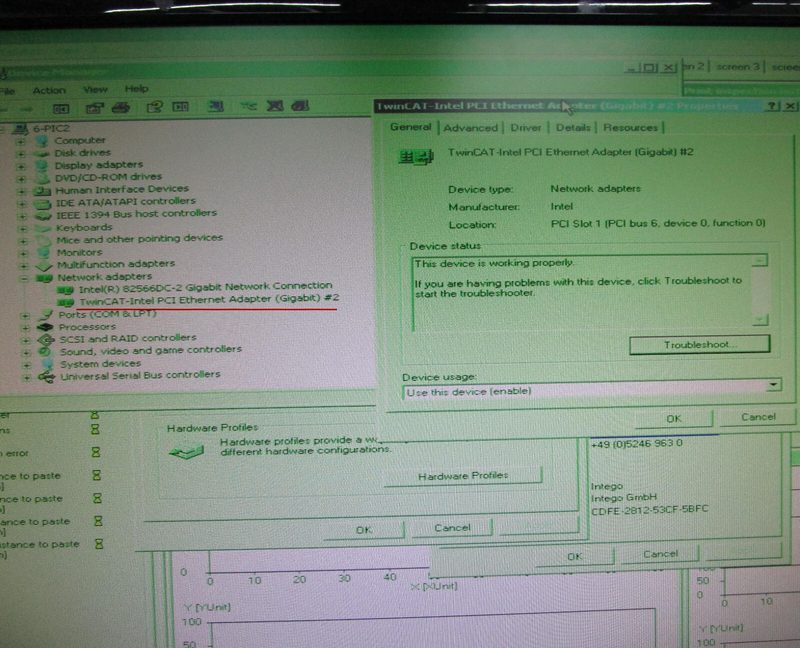Click the IDE ATA/ATAPI controllers icon
The image size is (800, 648).
click(42, 204)
